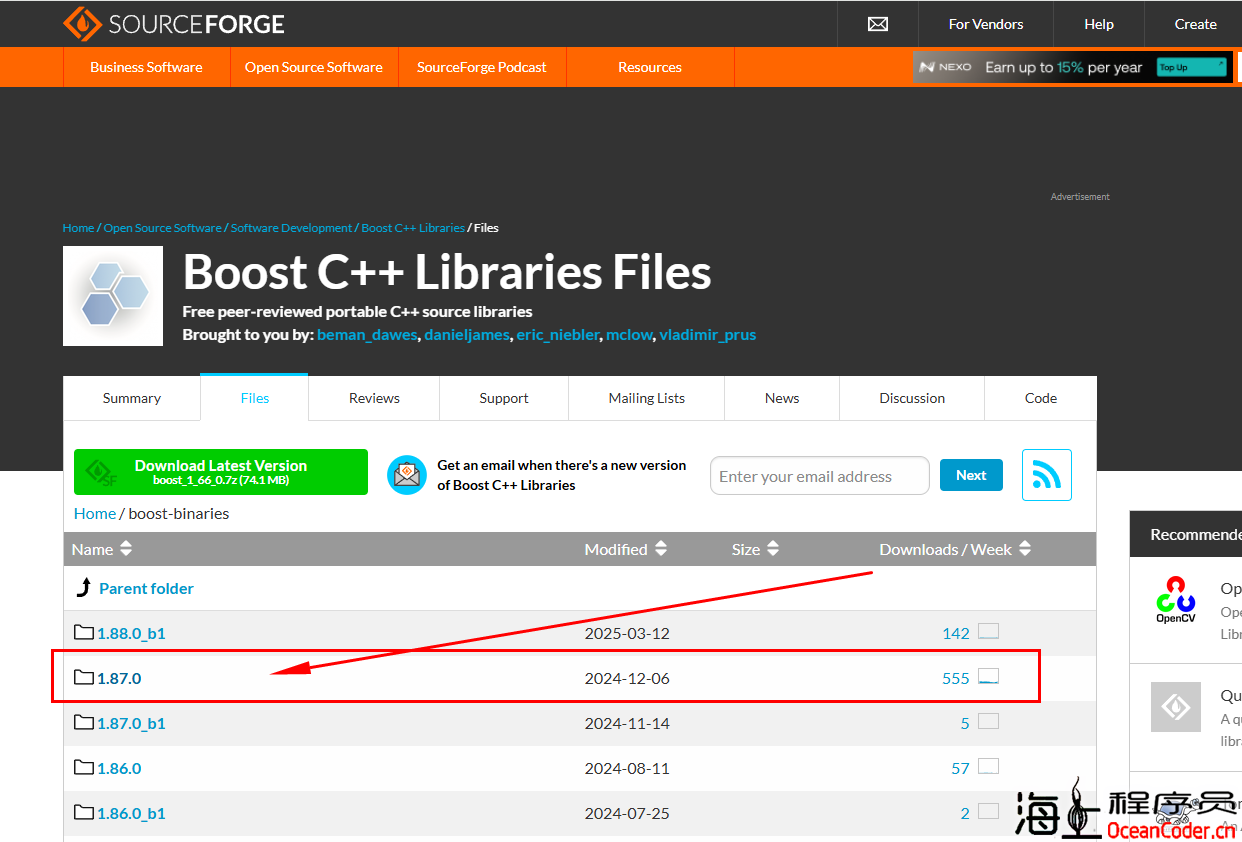
Task: Click the 142 downloads count for 1.88.0_b1
Action: point(956,633)
